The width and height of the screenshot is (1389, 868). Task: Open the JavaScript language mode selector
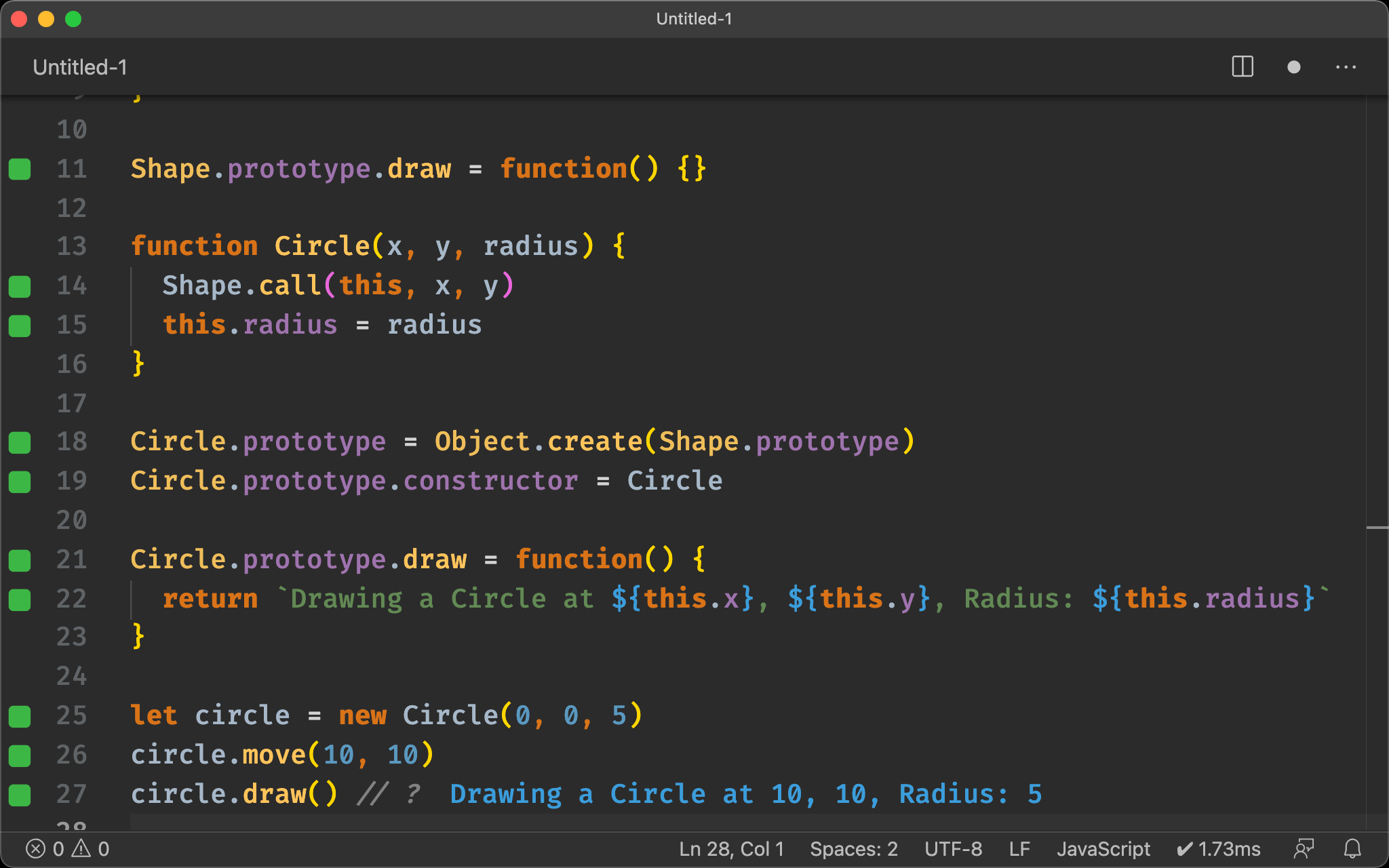point(1103,848)
